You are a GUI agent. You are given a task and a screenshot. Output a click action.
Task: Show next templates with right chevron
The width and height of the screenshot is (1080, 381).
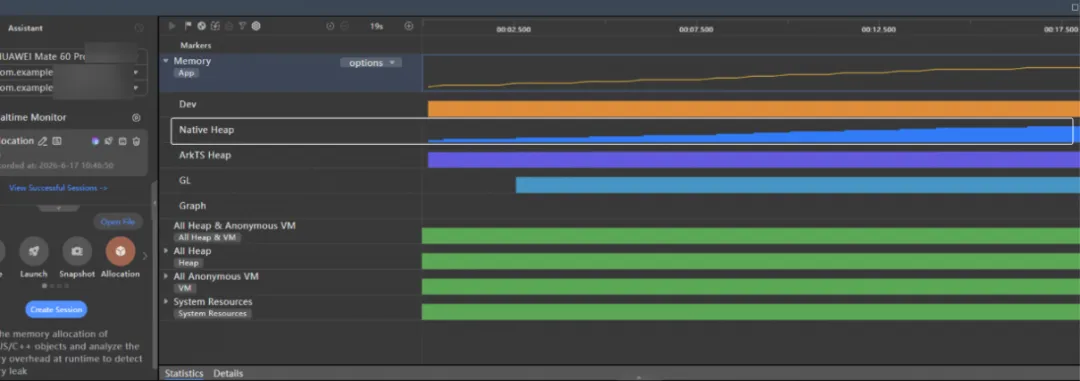click(x=145, y=256)
